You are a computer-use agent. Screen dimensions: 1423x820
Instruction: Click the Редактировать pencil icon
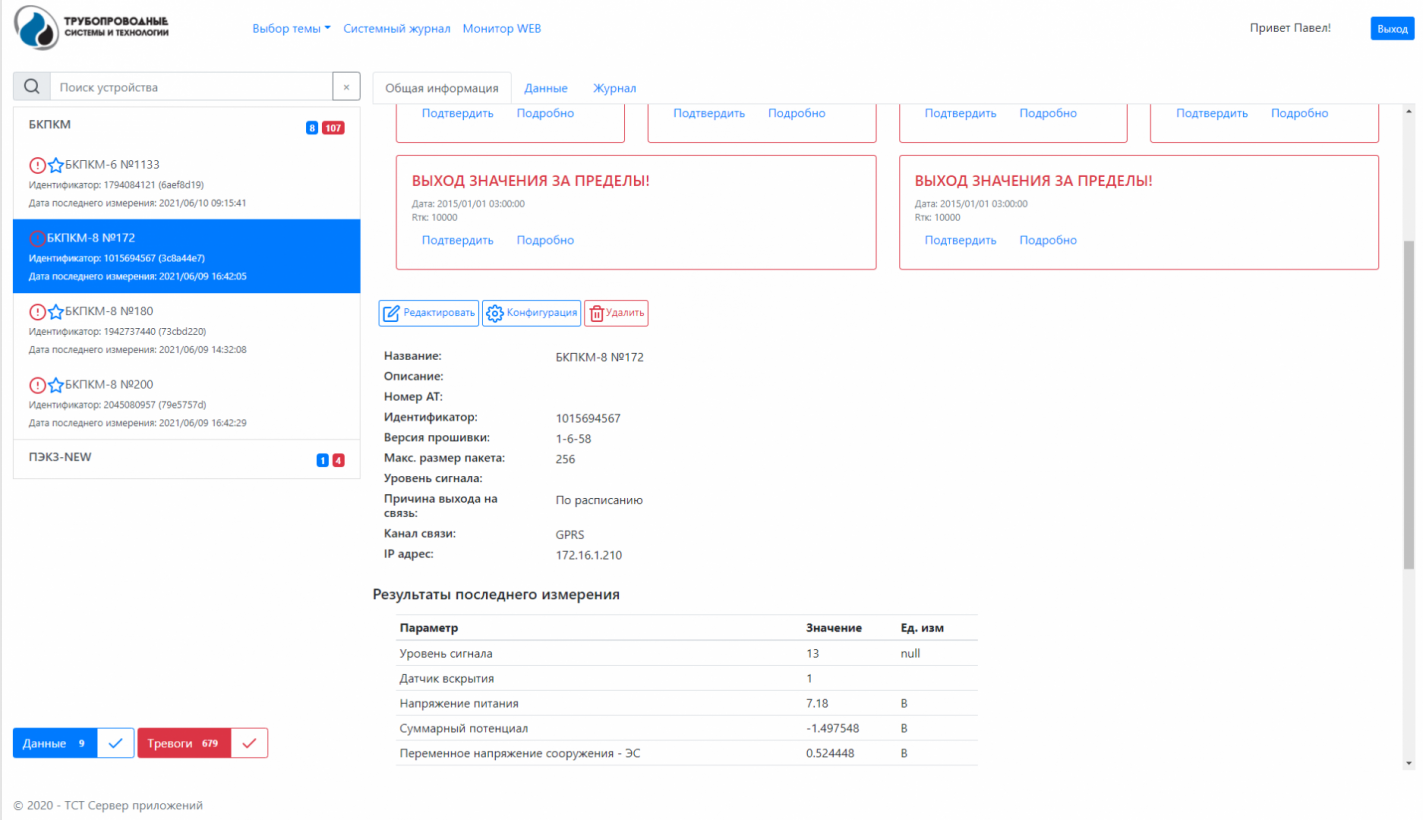coord(391,313)
